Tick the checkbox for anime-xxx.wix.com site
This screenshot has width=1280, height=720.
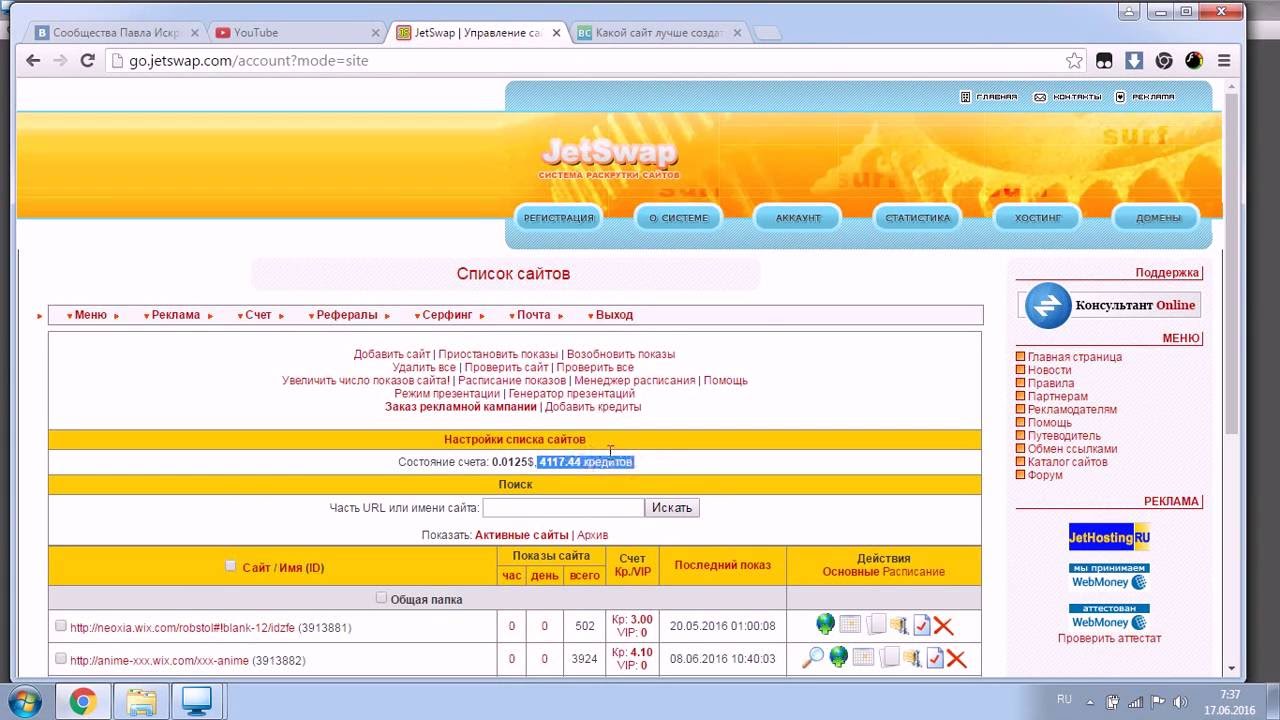(61, 659)
